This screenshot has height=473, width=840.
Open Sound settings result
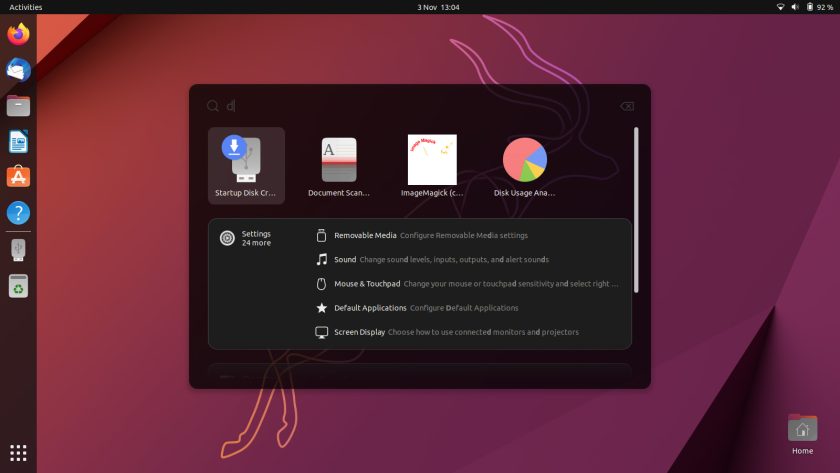[467, 259]
